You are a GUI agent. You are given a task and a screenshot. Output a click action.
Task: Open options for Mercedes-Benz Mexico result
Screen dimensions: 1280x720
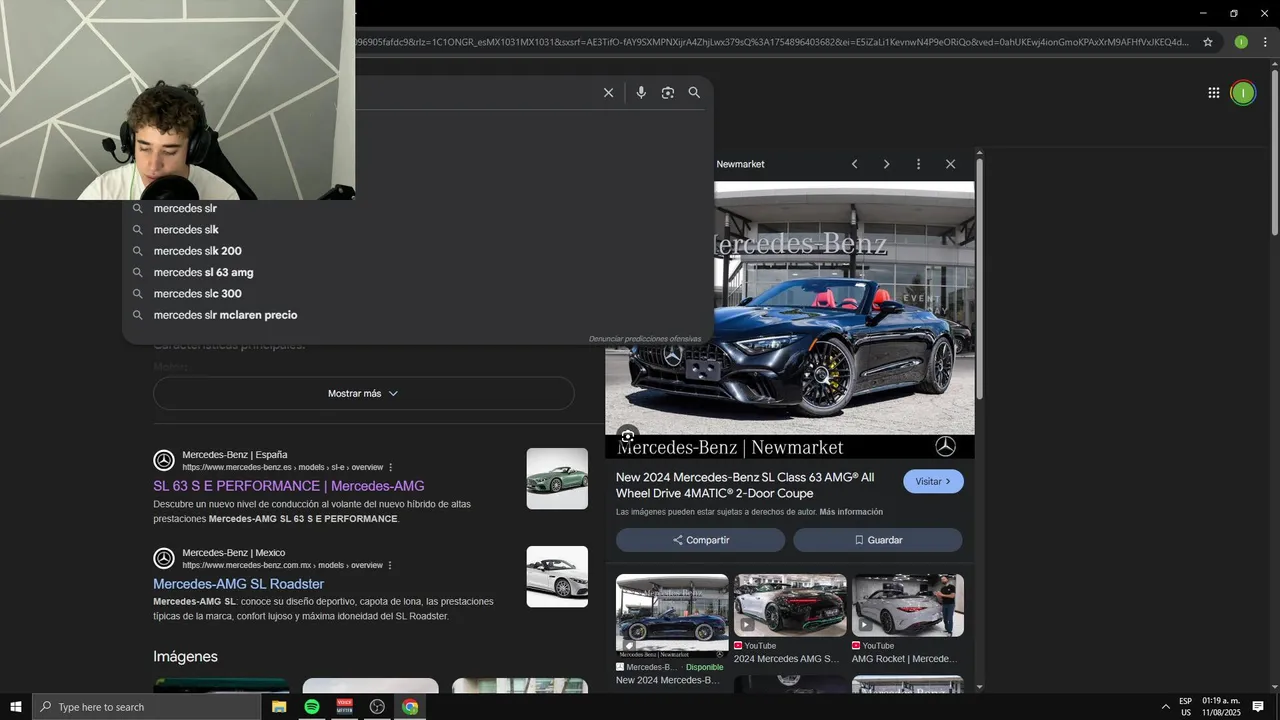(390, 565)
